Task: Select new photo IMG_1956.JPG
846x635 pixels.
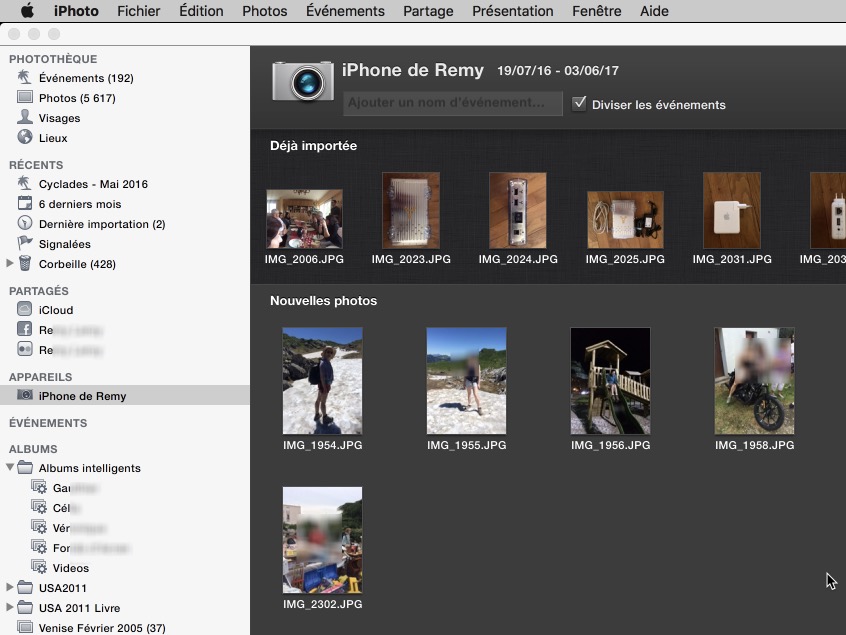Action: pos(610,381)
